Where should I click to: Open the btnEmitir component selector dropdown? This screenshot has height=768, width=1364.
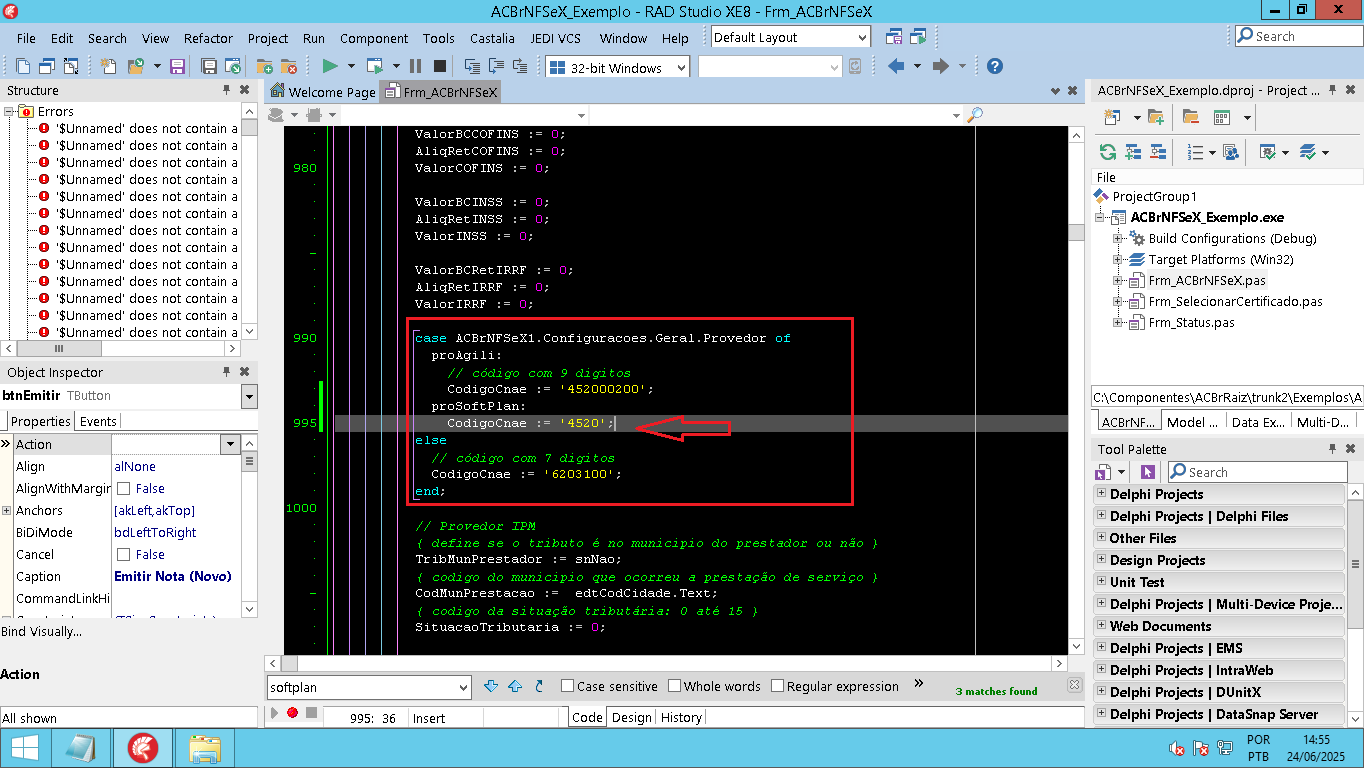coord(249,397)
